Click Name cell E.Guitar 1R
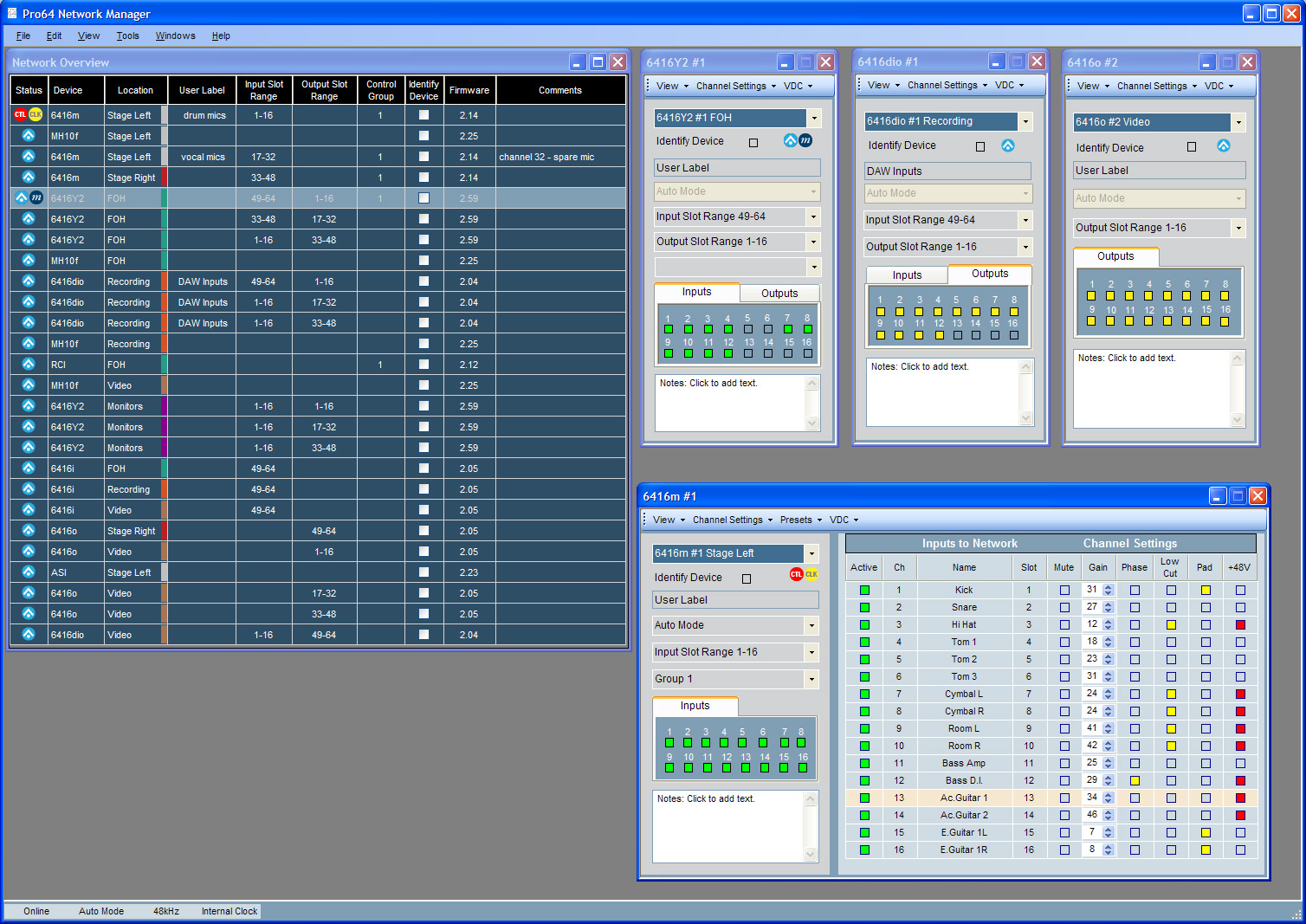 tap(964, 850)
